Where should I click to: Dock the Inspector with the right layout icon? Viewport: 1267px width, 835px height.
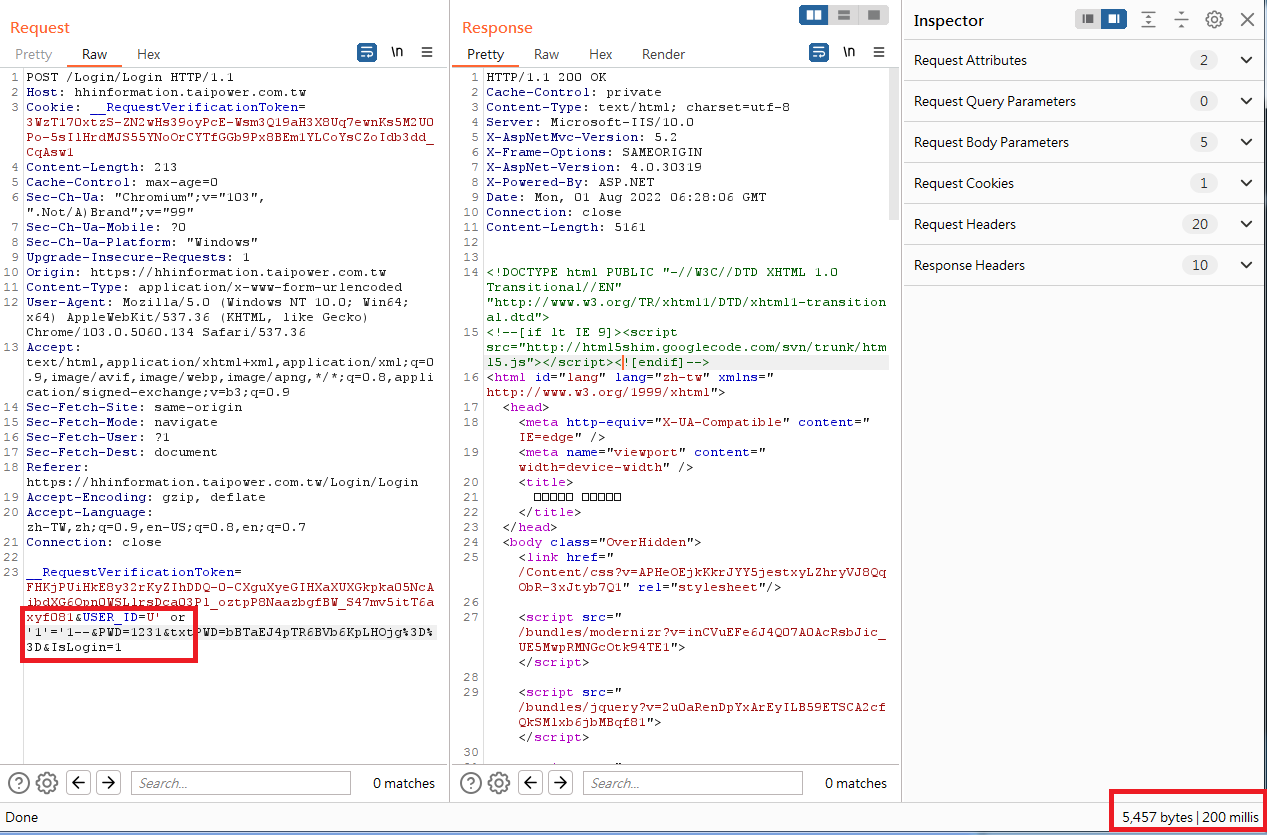coord(1114,20)
